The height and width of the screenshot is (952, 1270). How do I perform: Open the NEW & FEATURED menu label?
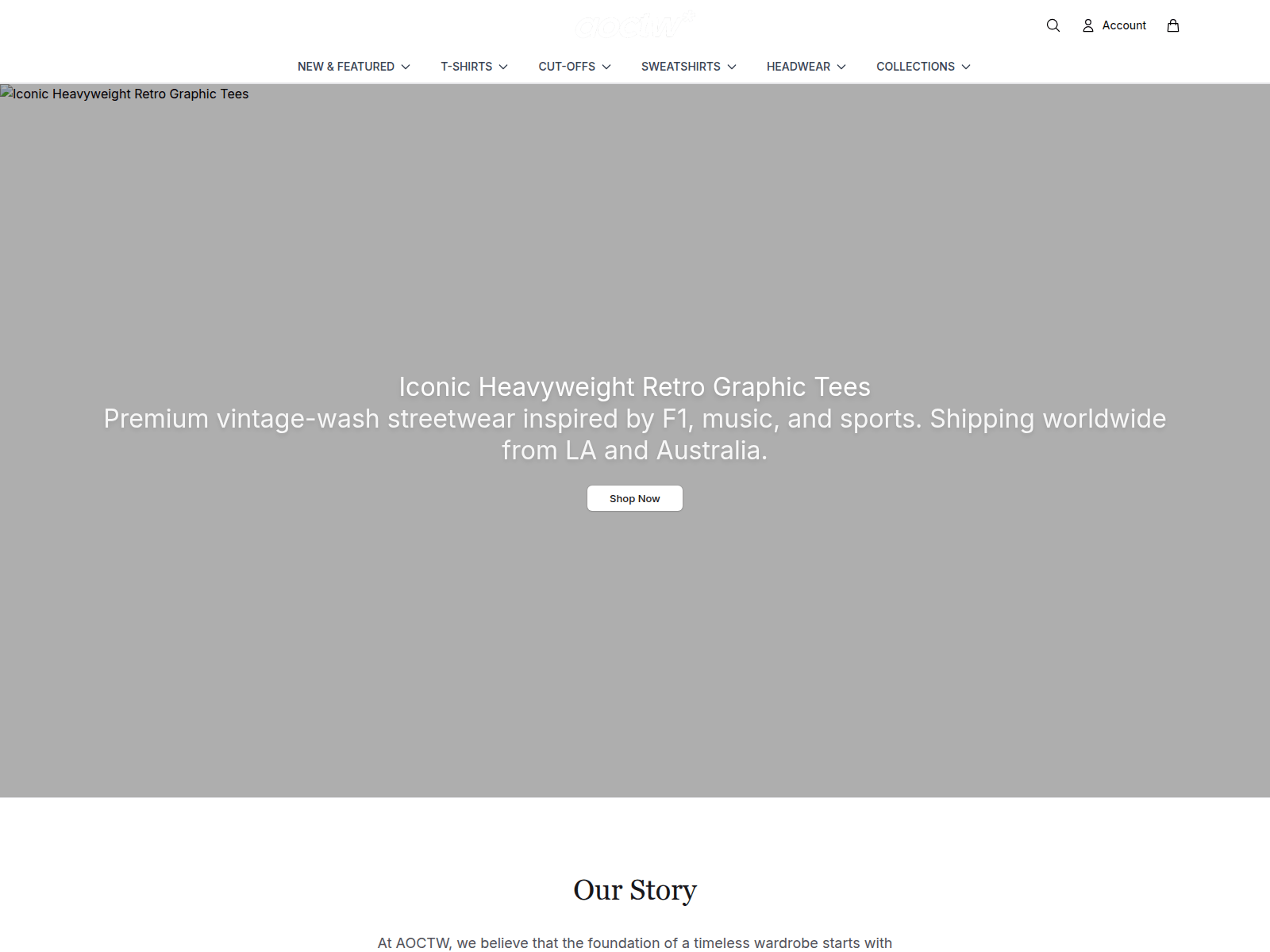346,67
